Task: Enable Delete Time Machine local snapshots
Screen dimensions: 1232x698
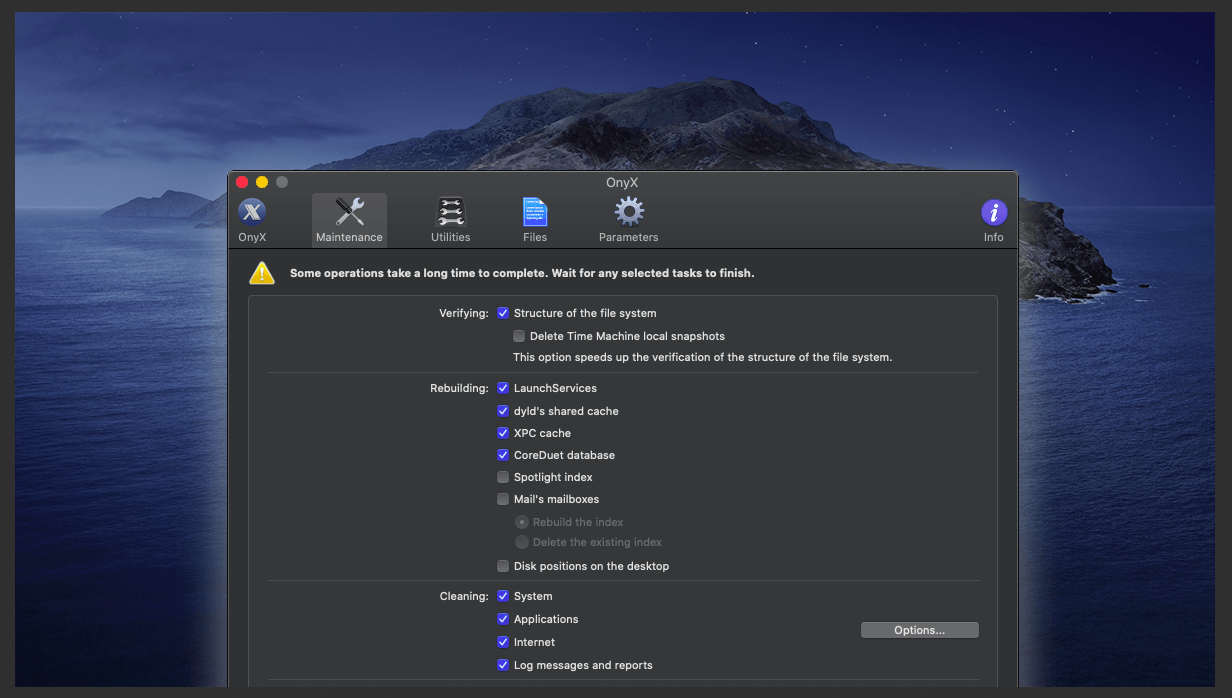Action: tap(519, 336)
